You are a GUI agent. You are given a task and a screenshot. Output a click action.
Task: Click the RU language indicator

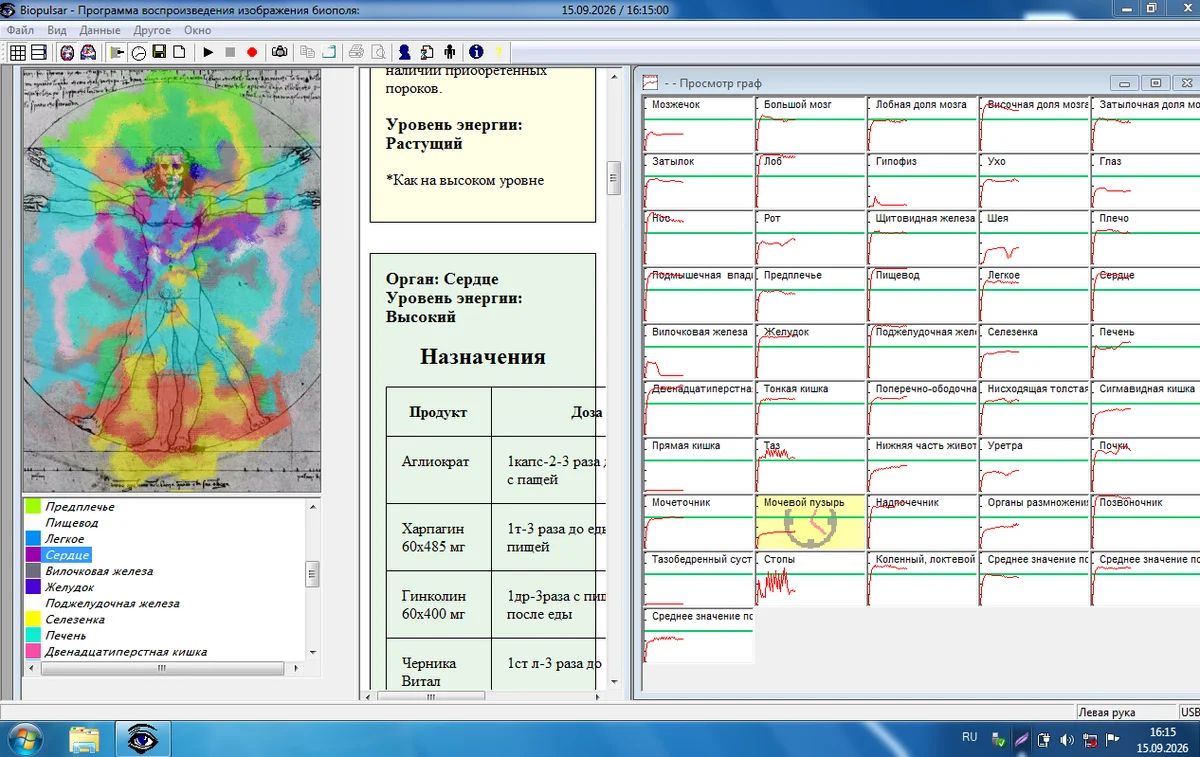[970, 737]
